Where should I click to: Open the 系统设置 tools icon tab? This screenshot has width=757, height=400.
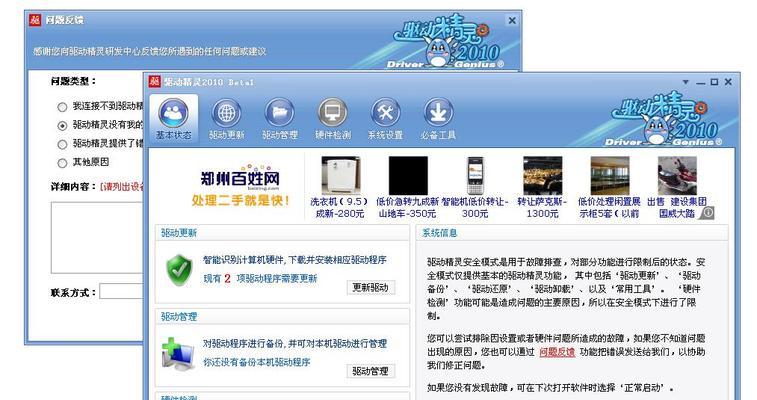click(385, 119)
